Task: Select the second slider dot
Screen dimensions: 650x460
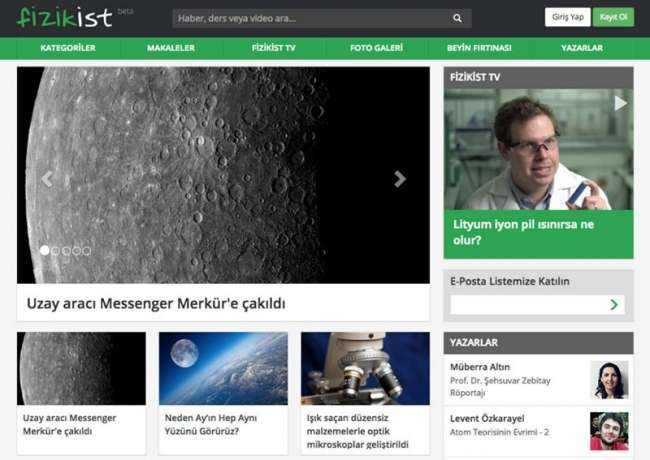Action: tap(56, 251)
